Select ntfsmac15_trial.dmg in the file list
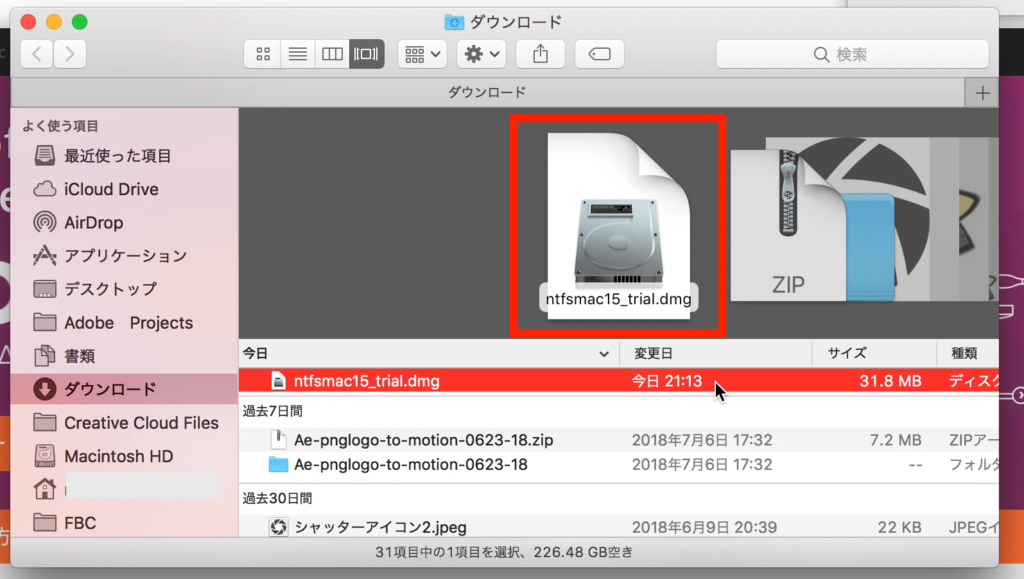 click(618, 381)
